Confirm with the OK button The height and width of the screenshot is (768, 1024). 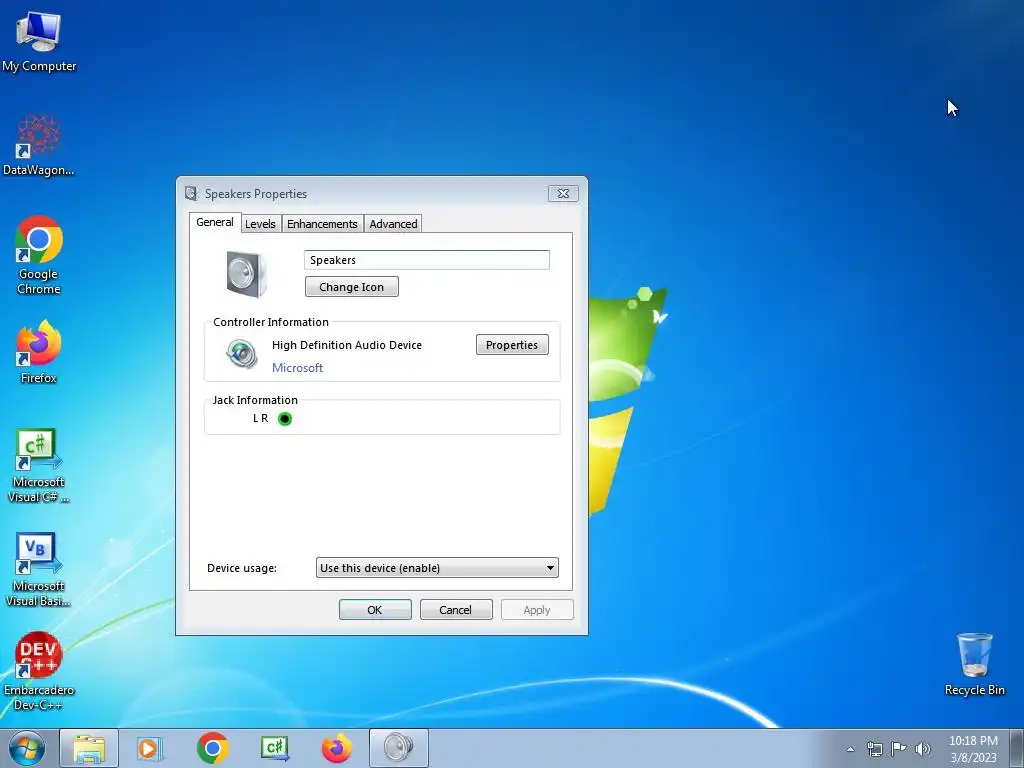point(375,609)
